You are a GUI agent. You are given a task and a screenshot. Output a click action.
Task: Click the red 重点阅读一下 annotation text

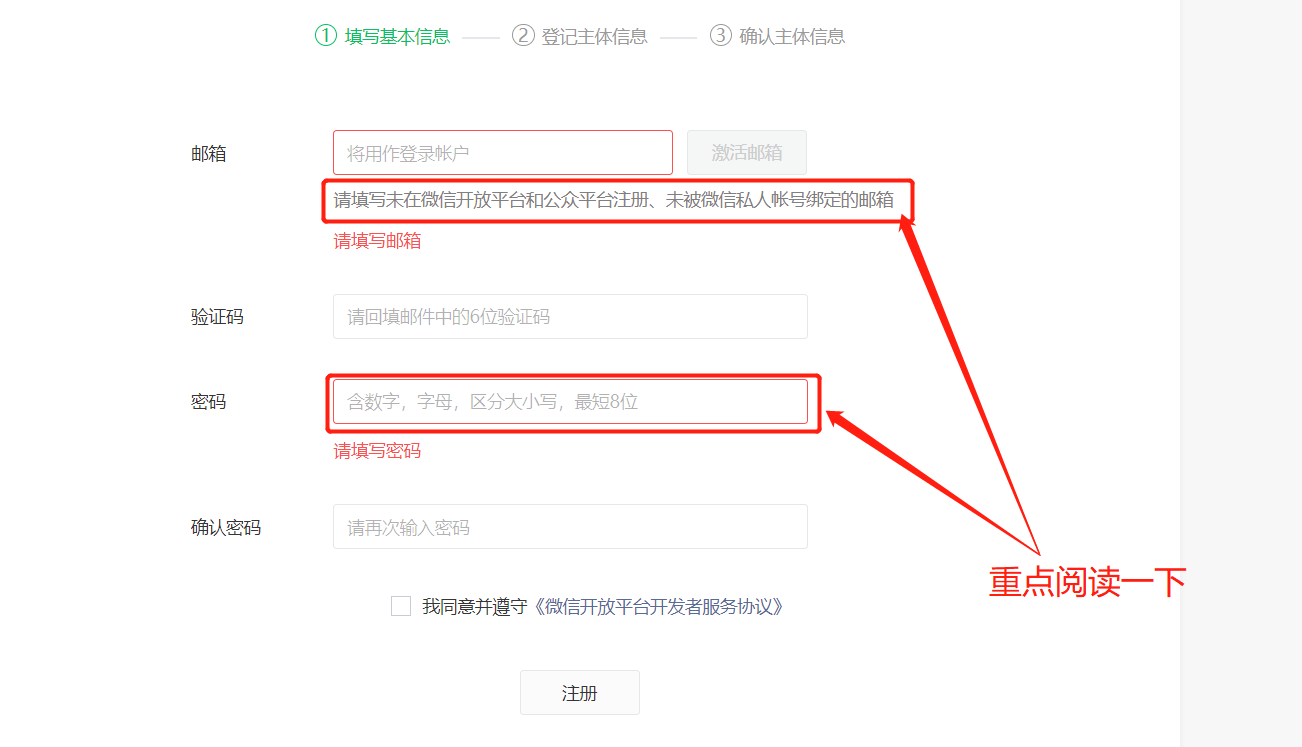click(1088, 582)
